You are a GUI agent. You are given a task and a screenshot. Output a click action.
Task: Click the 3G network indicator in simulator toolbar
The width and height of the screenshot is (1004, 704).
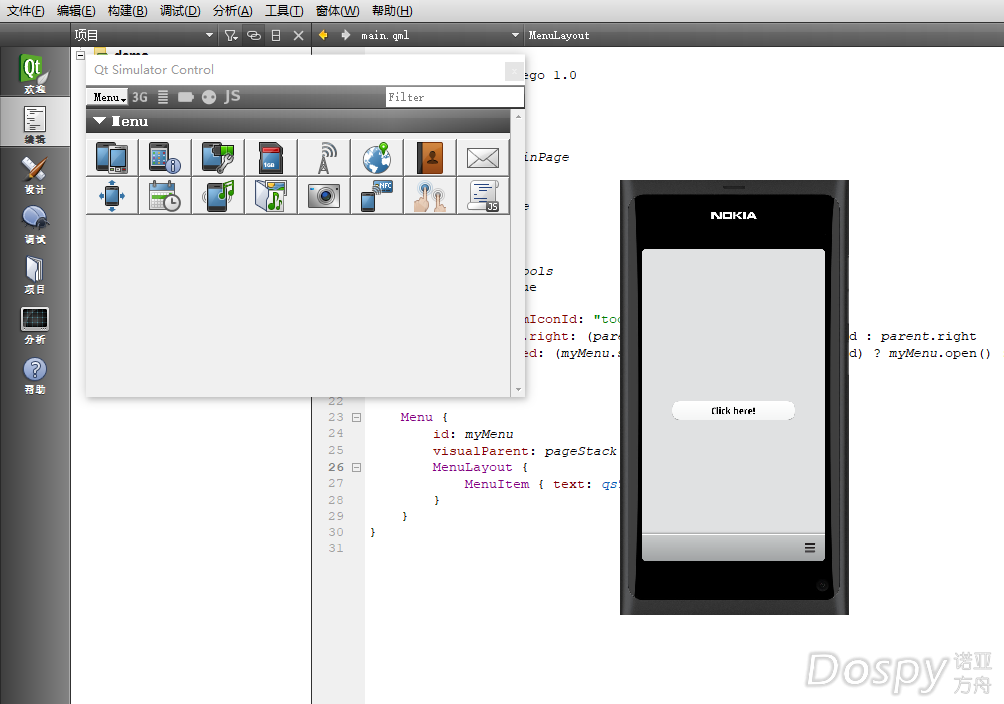[140, 97]
